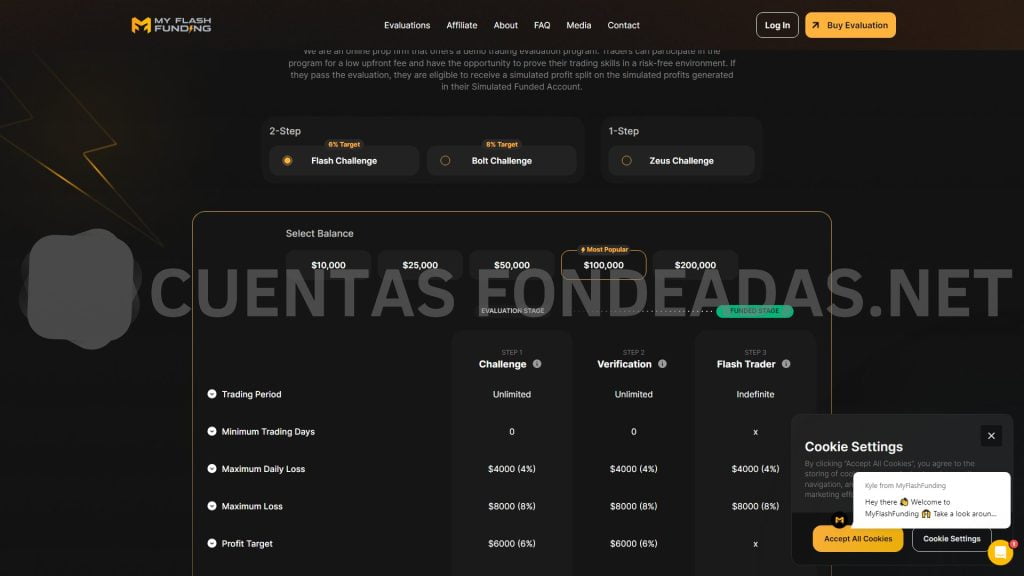
Task: Open the FAQ navigation item
Action: (542, 25)
